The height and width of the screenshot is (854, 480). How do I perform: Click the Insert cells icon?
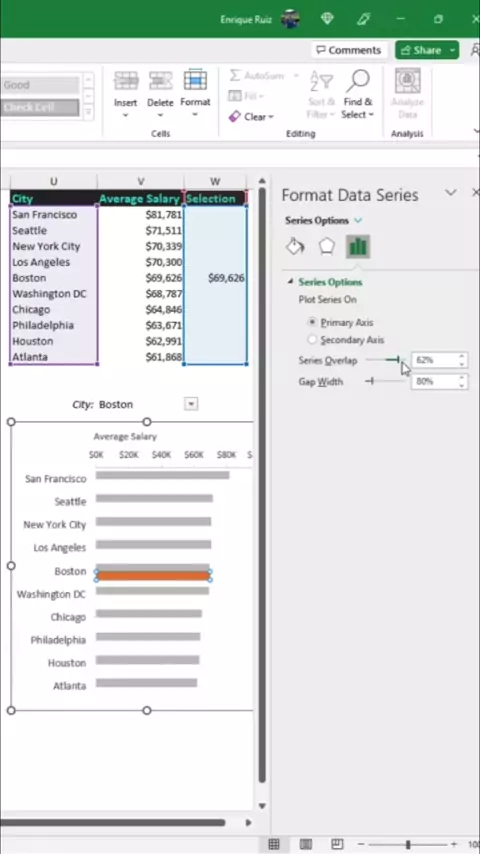tap(125, 81)
